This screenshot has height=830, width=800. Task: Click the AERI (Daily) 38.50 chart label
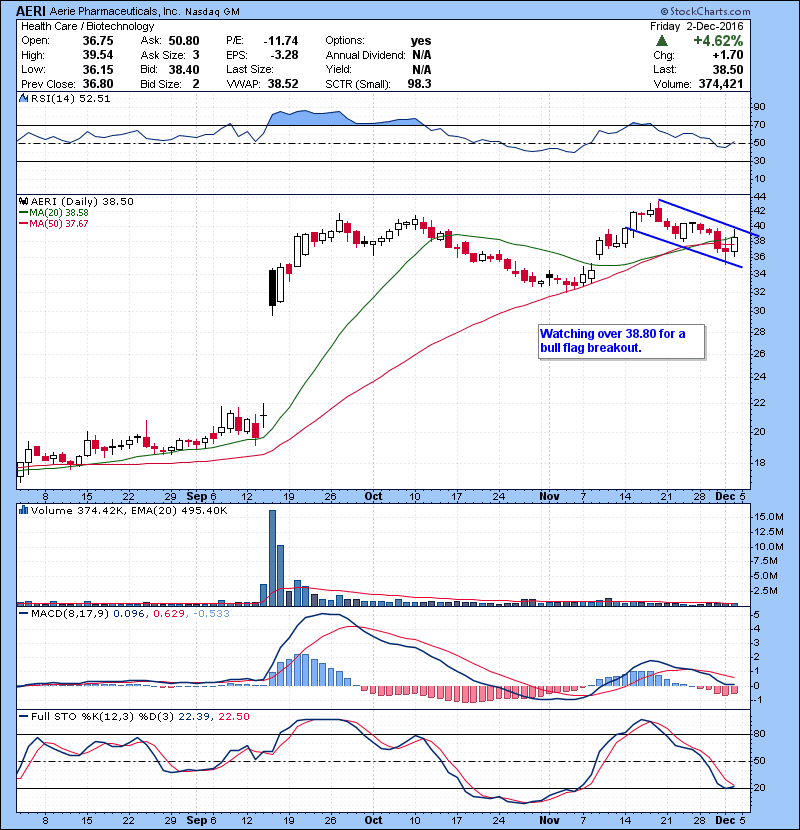pyautogui.click(x=82, y=201)
